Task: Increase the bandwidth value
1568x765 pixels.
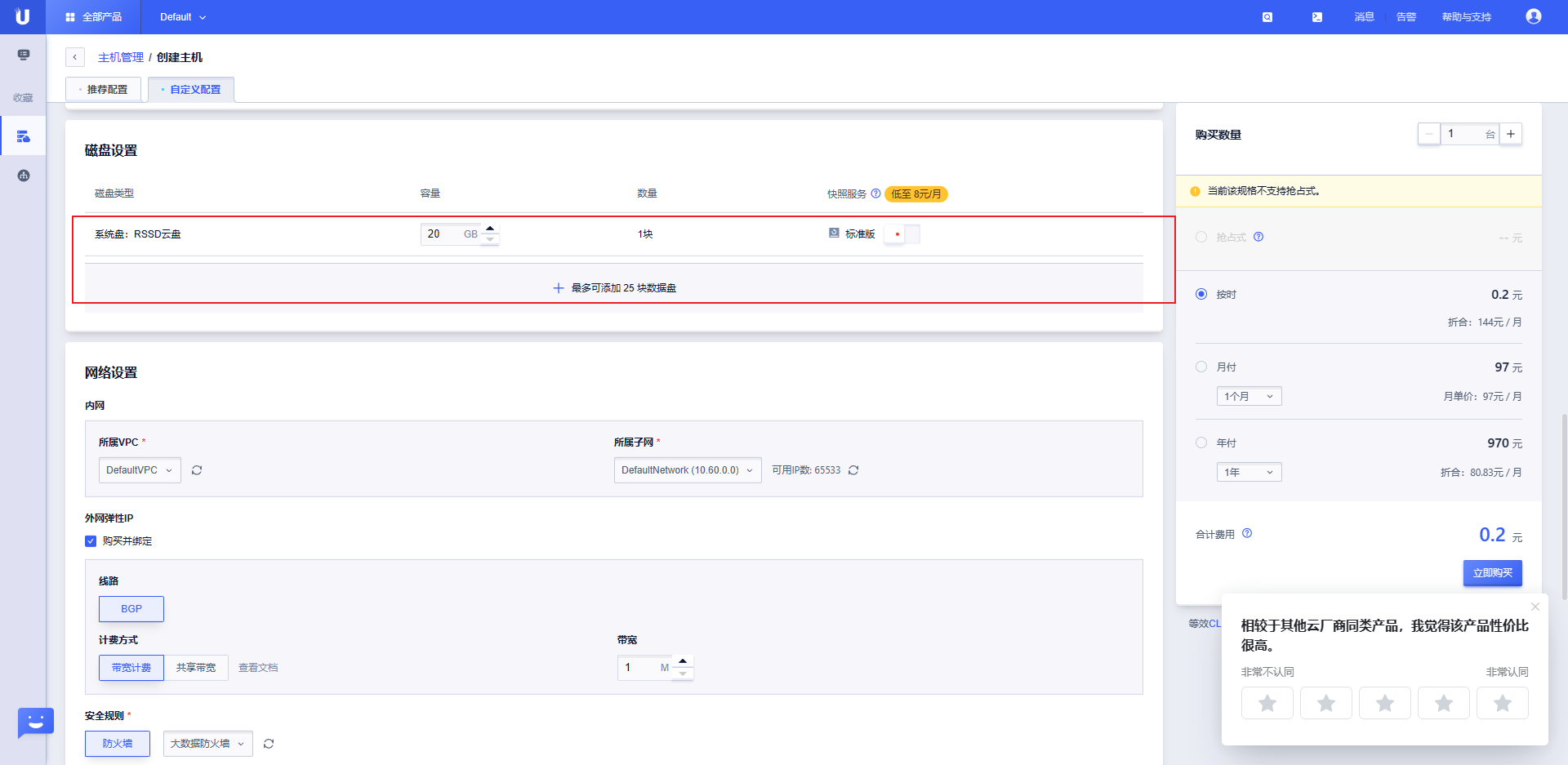Action: [683, 662]
